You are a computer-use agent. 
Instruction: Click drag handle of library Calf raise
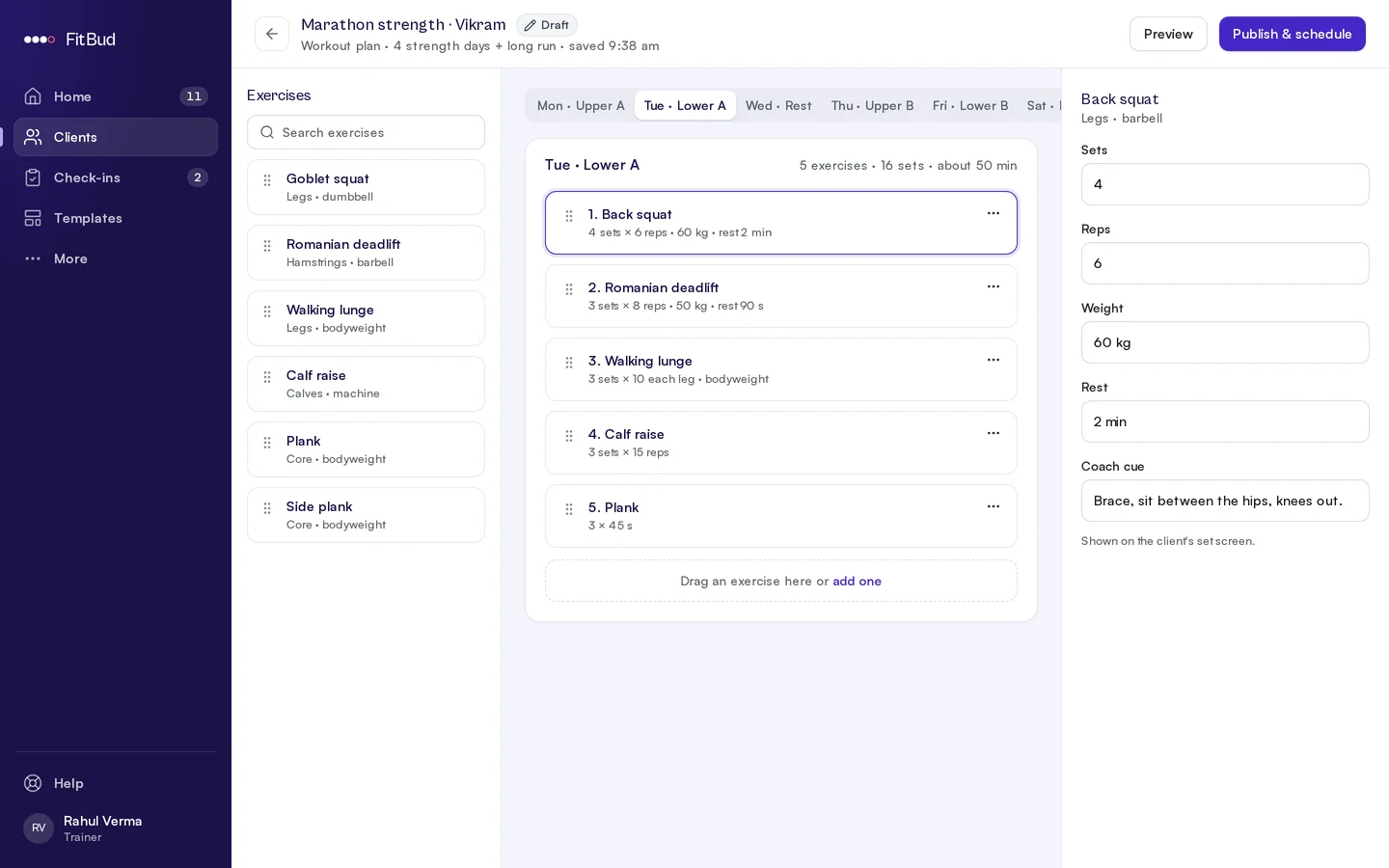(x=267, y=377)
